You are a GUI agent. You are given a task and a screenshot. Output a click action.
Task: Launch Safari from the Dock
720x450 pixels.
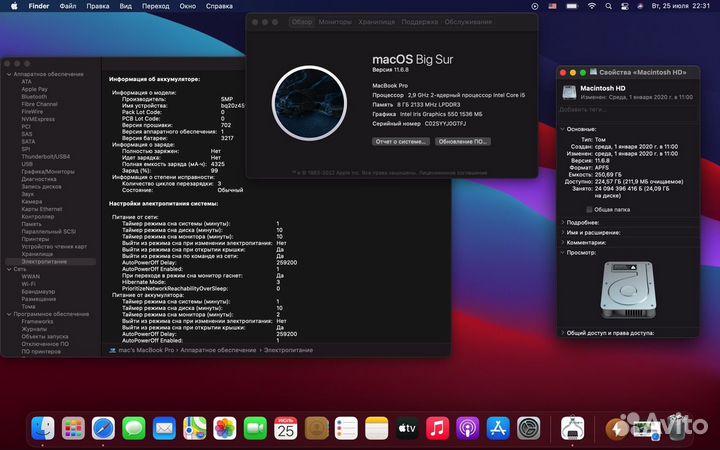click(x=103, y=428)
